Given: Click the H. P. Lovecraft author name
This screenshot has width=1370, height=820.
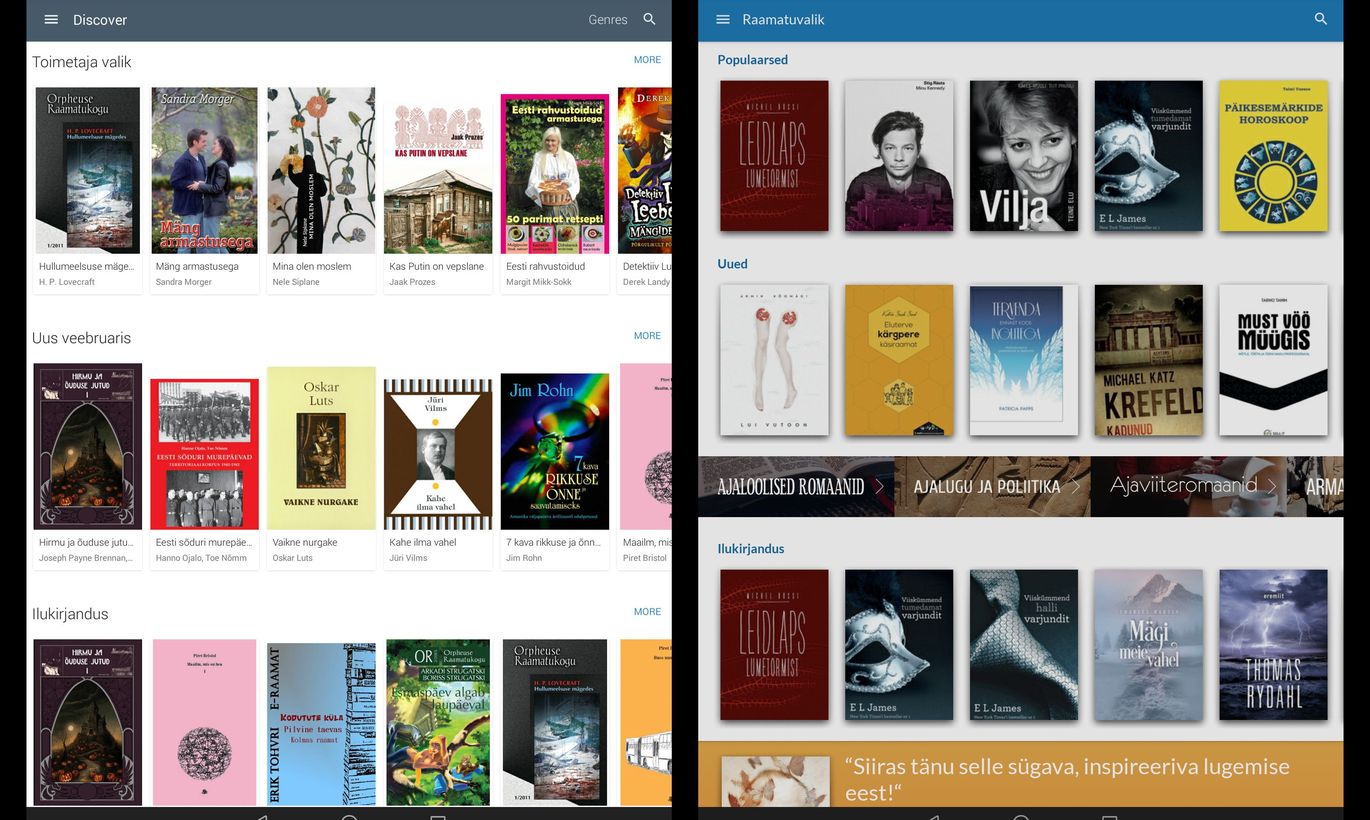Looking at the screenshot, I should pyautogui.click(x=67, y=282).
